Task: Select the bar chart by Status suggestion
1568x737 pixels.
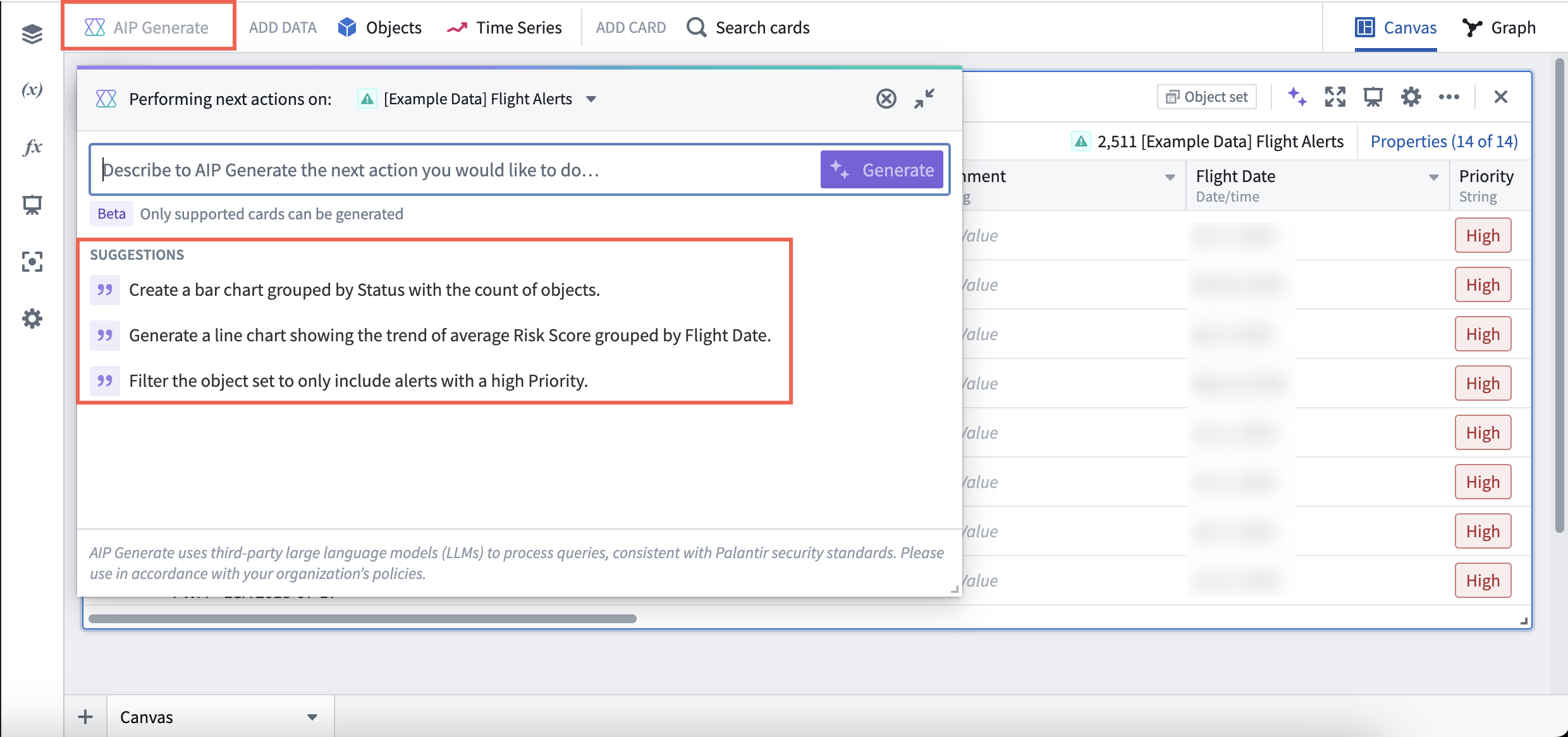Action: point(364,289)
